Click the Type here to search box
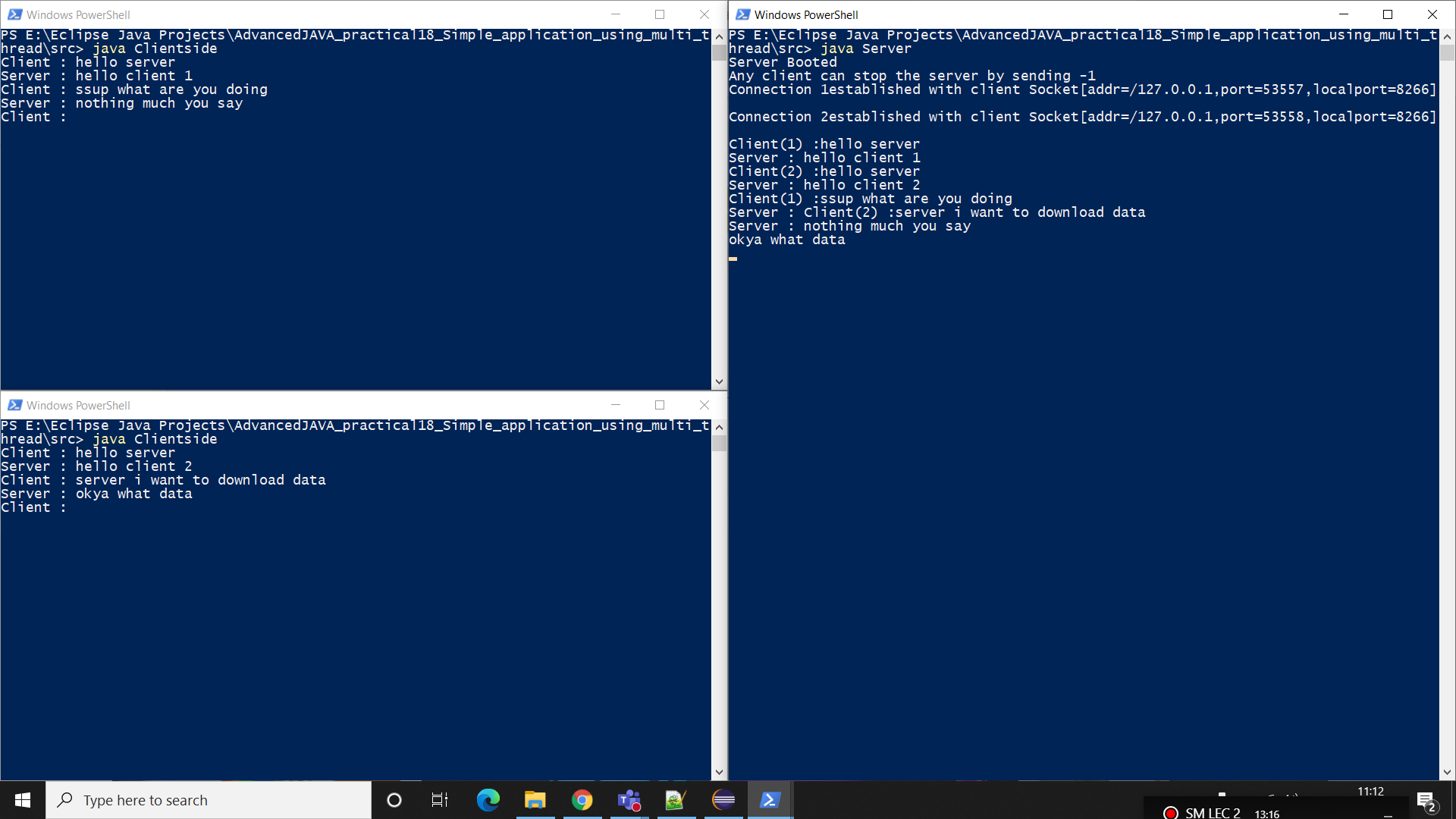 tap(209, 800)
